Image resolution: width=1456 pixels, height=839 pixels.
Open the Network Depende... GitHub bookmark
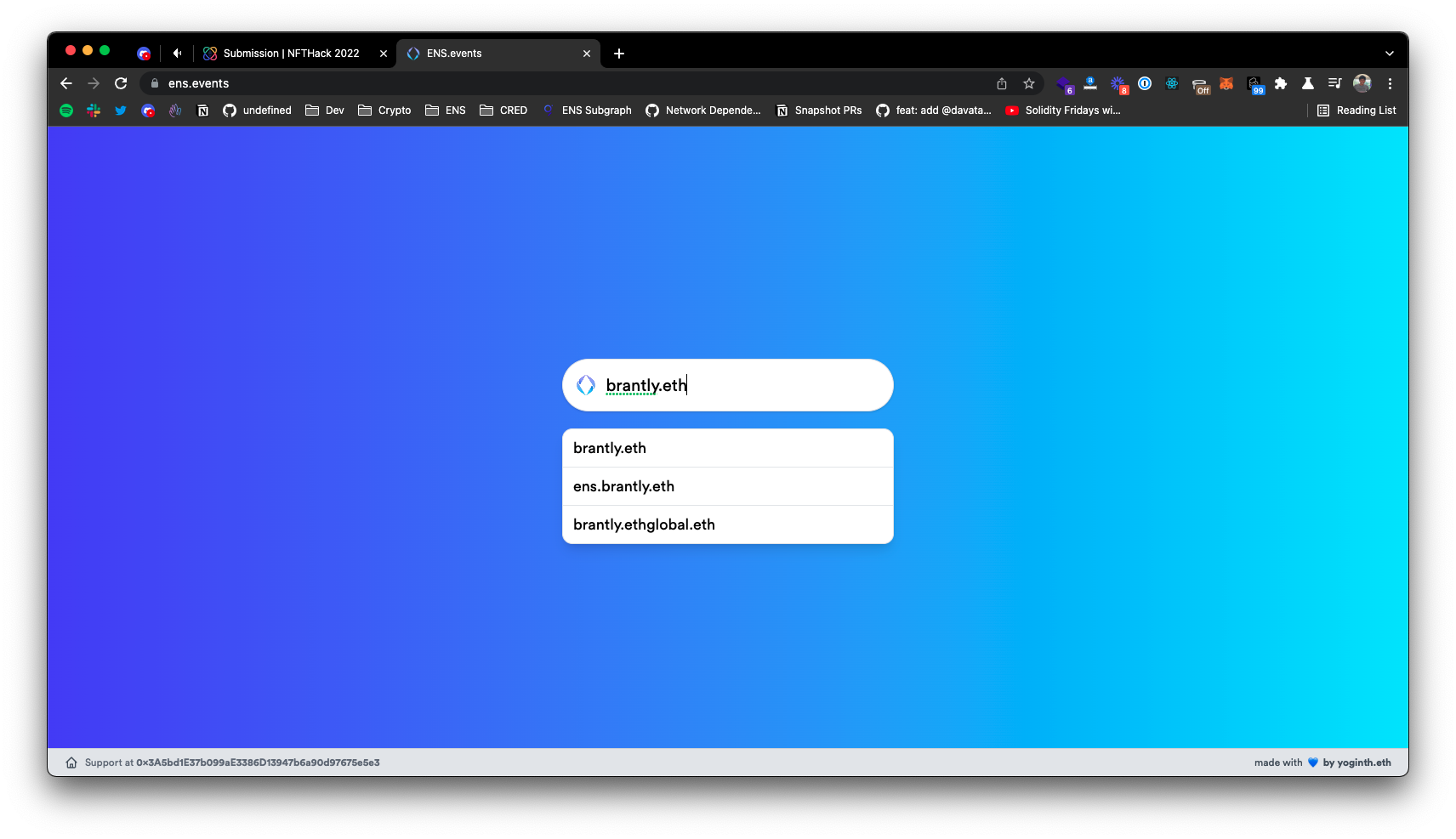[x=703, y=111]
